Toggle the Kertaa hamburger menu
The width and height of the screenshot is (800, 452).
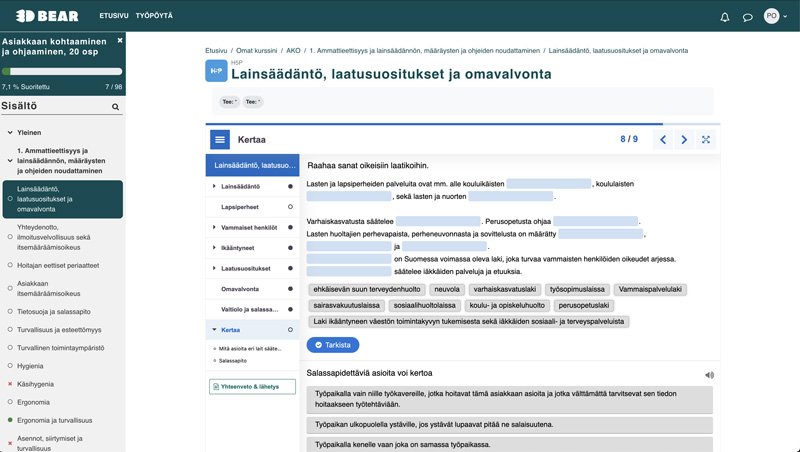tap(220, 140)
